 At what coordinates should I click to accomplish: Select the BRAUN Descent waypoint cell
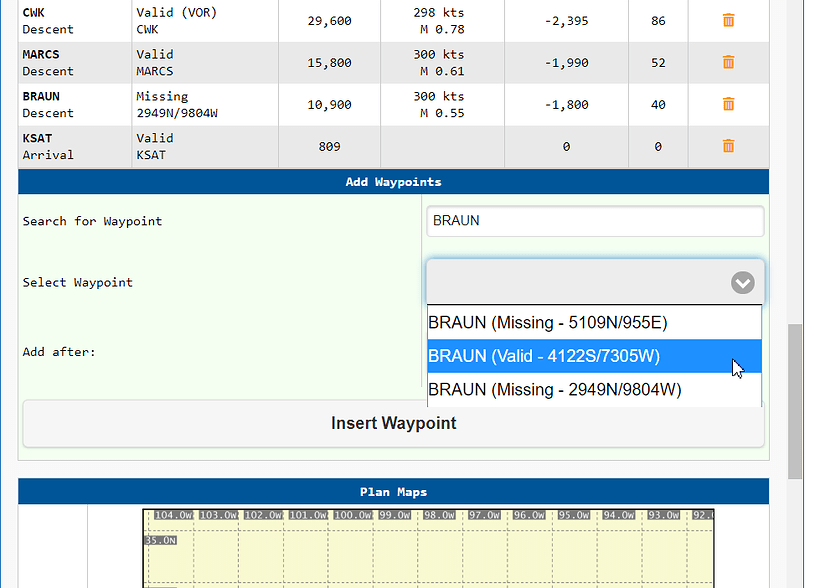point(75,105)
